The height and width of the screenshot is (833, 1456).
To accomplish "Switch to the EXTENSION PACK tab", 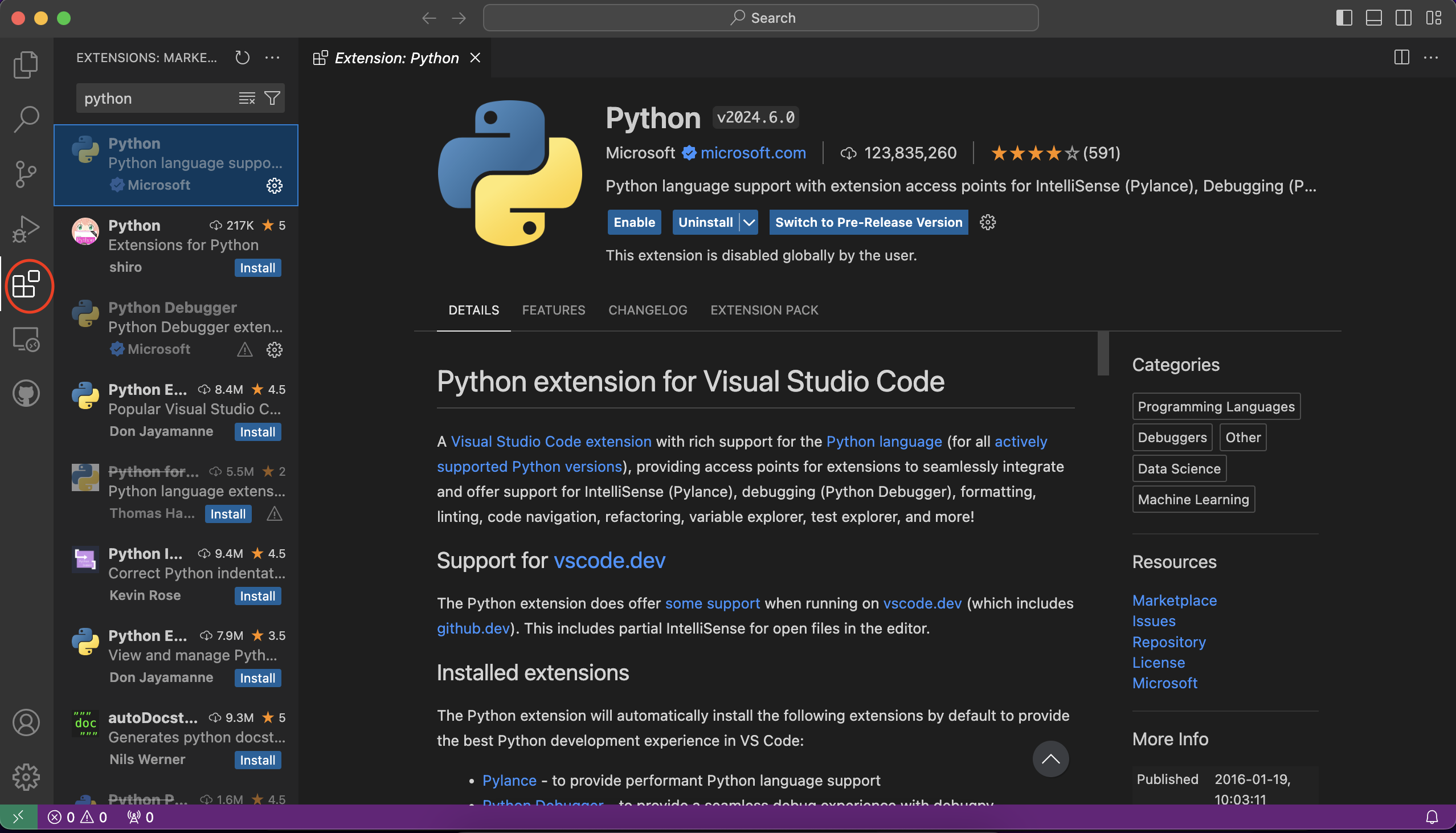I will click(x=764, y=310).
